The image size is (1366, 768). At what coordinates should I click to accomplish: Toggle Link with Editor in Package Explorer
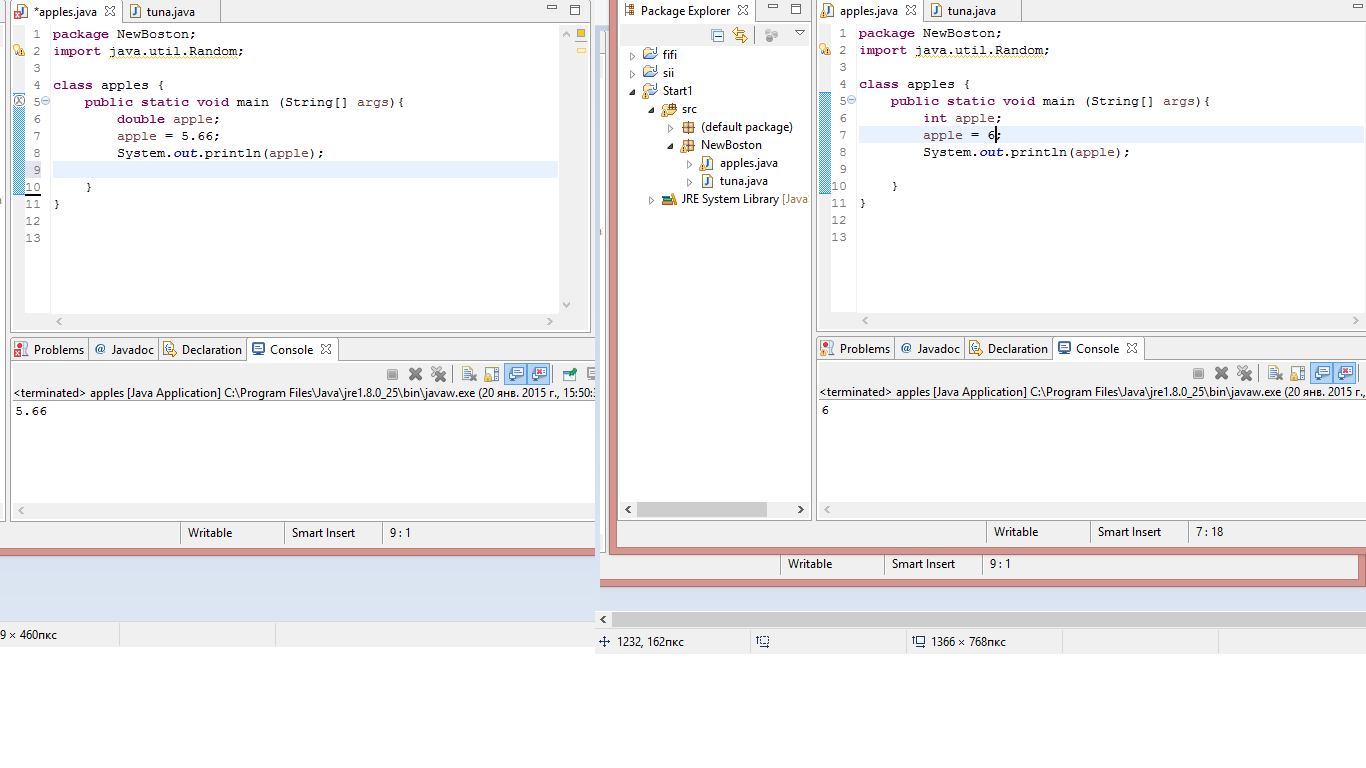click(x=739, y=34)
